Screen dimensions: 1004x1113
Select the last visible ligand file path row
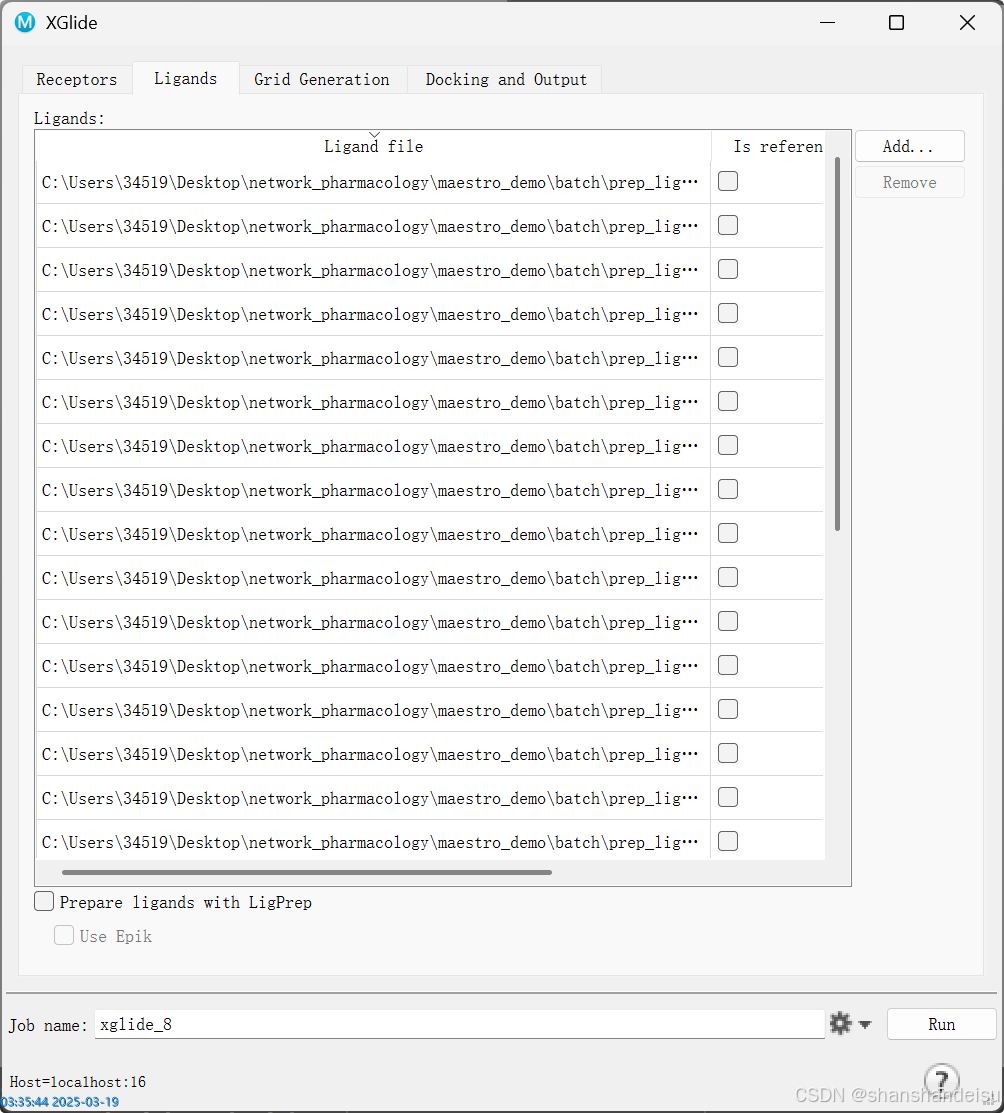(x=373, y=842)
